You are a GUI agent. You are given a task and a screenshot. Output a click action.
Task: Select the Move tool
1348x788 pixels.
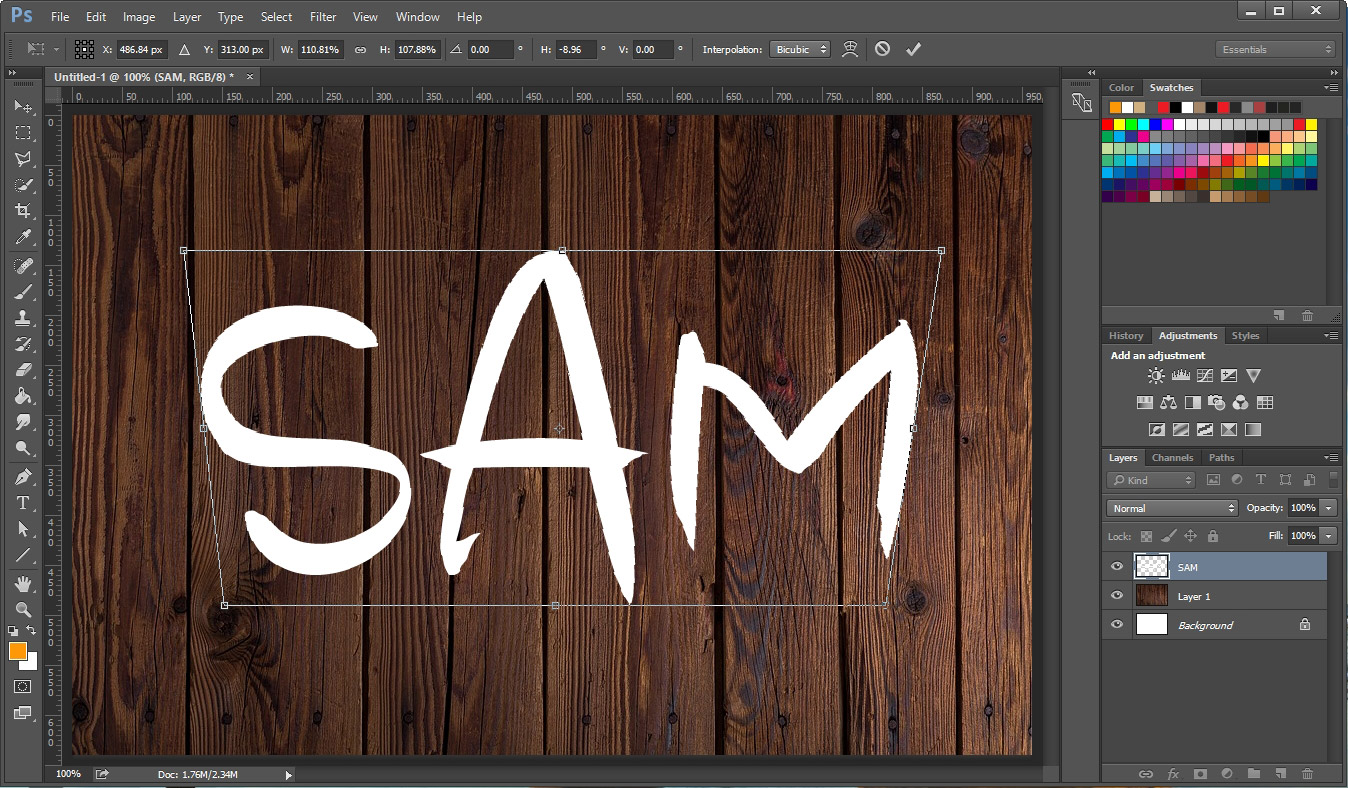(22, 106)
